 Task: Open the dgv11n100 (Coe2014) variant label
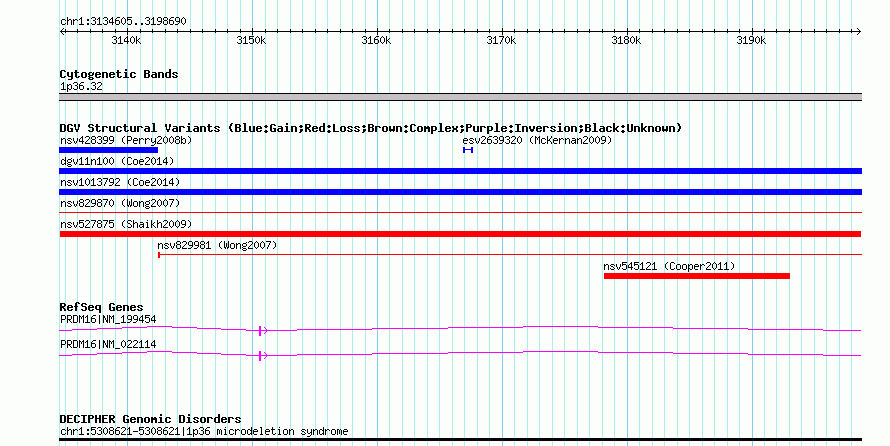pos(117,161)
